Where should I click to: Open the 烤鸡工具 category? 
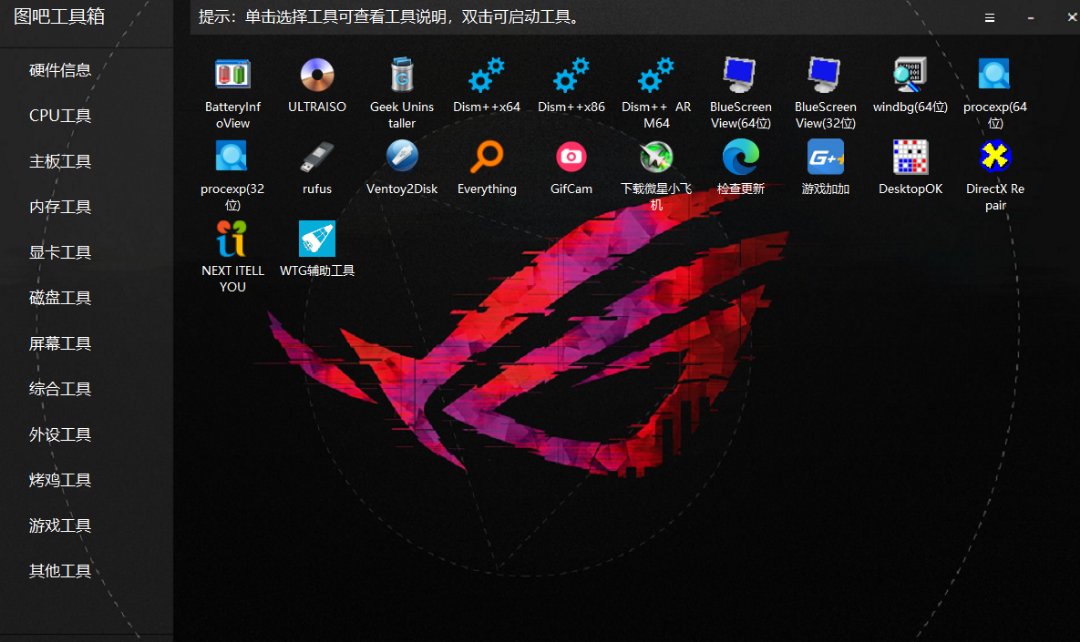[x=60, y=480]
